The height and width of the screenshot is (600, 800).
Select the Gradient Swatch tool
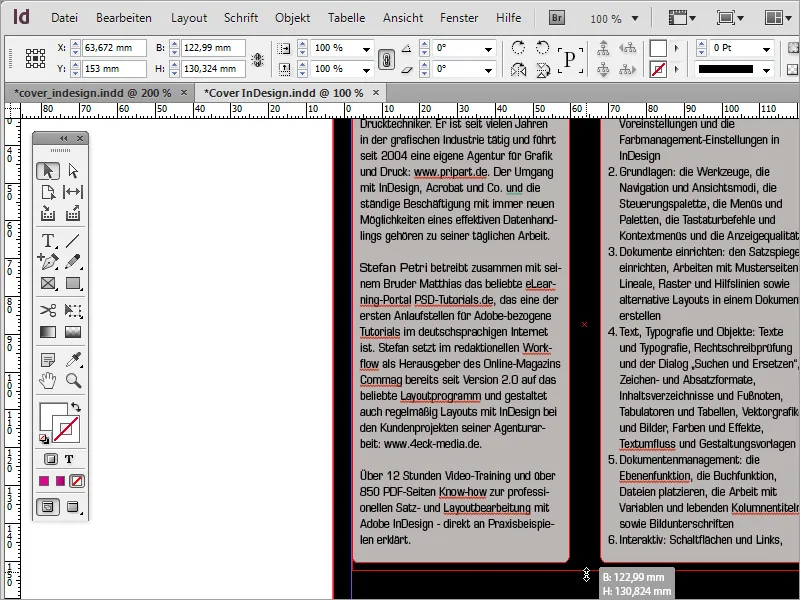tap(48, 332)
